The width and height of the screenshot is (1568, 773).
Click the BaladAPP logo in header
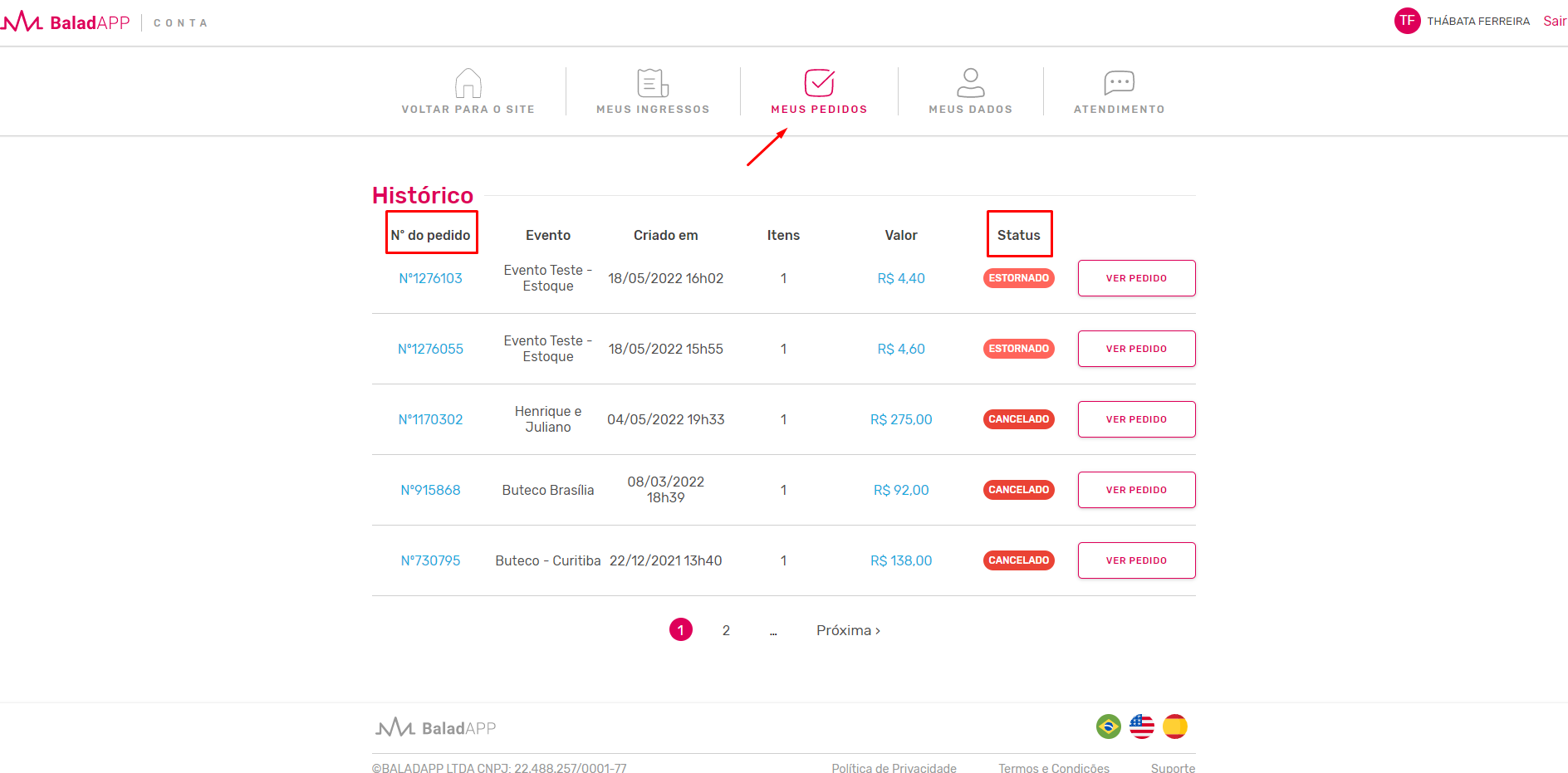click(66, 22)
